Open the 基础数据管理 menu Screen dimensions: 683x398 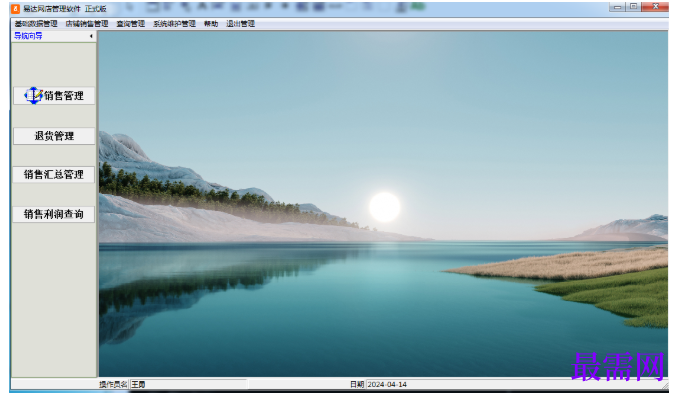pos(36,24)
